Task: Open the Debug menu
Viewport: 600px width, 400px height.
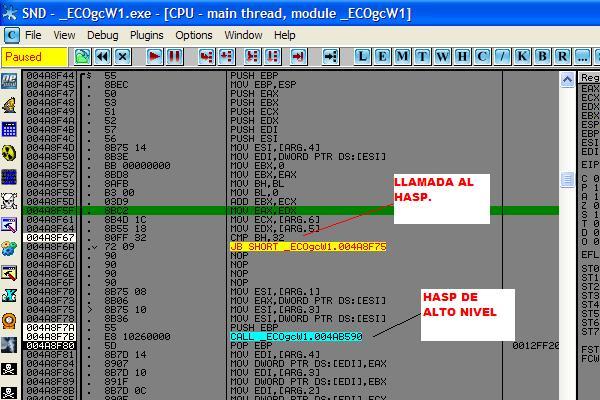Action: click(103, 35)
